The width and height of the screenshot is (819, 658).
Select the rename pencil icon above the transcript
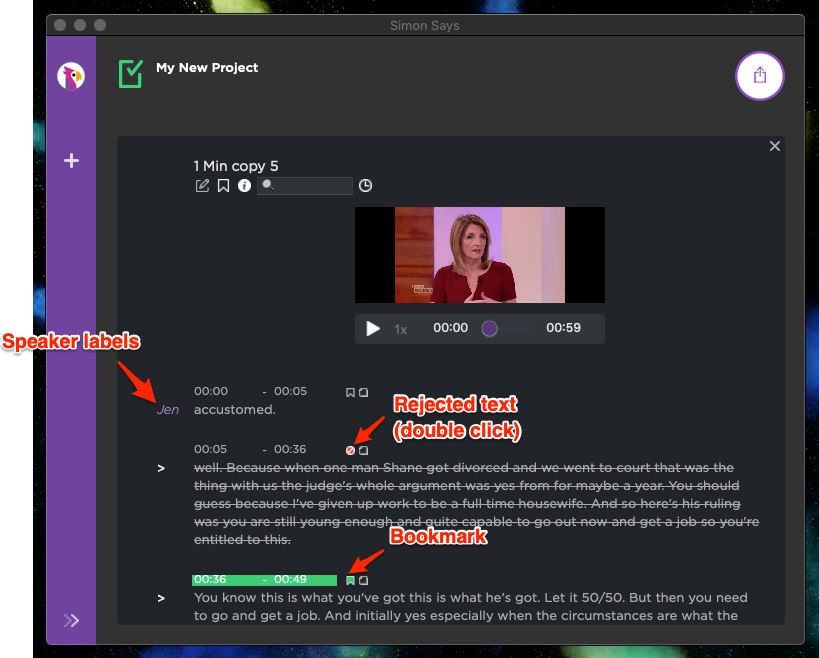coord(202,186)
